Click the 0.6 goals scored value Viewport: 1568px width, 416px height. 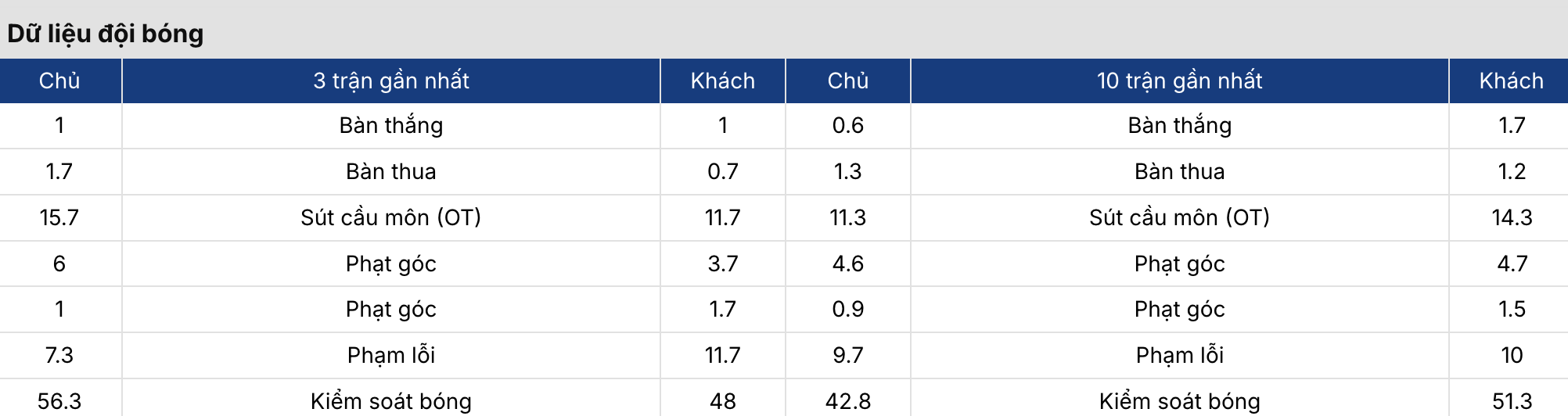tap(848, 125)
